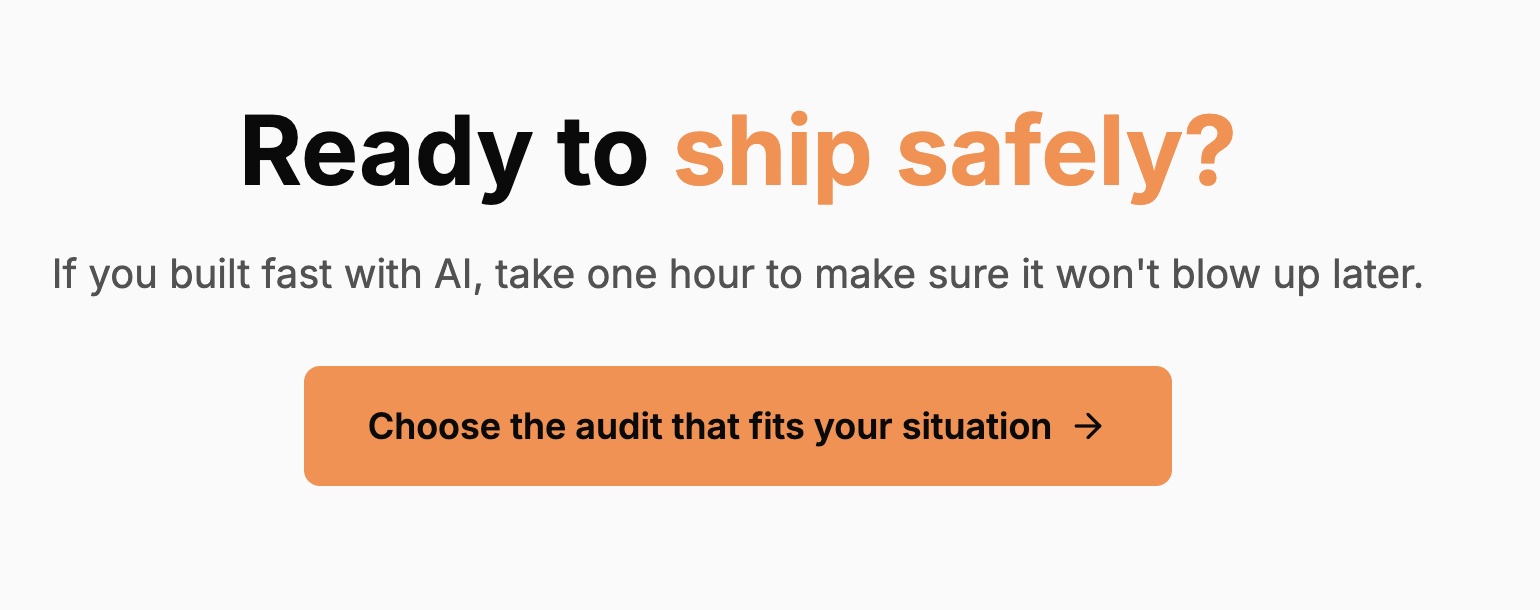
Task: Click the right-arrow icon on the CTA button
Action: [1089, 426]
